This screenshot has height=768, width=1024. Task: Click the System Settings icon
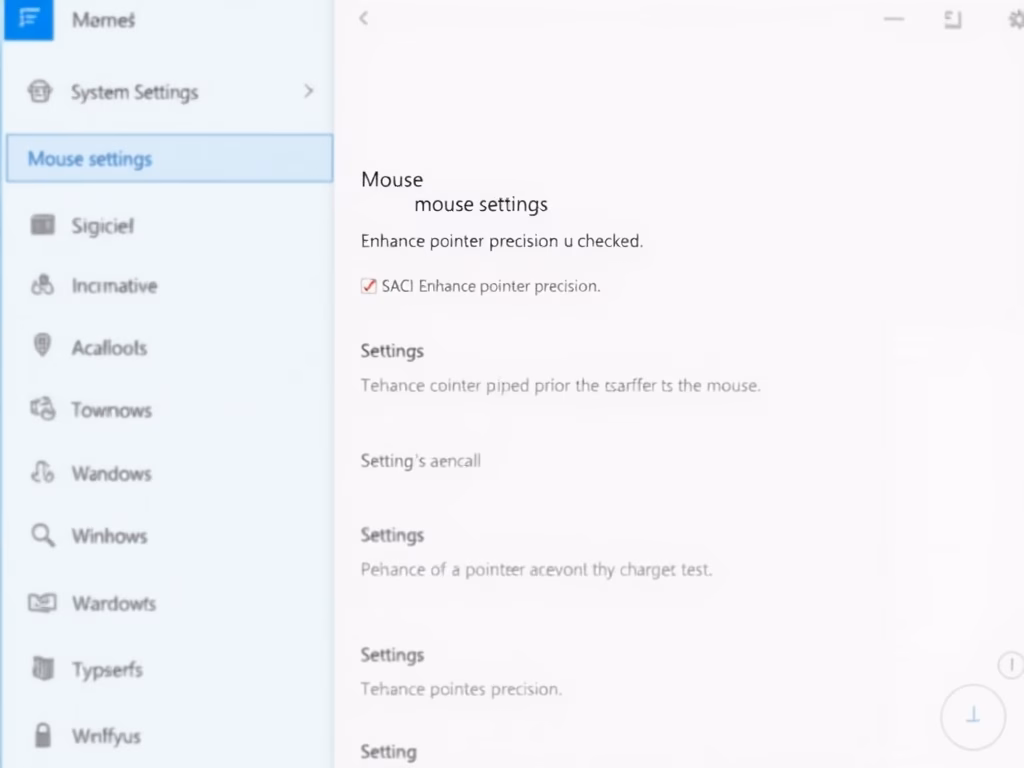pos(40,91)
